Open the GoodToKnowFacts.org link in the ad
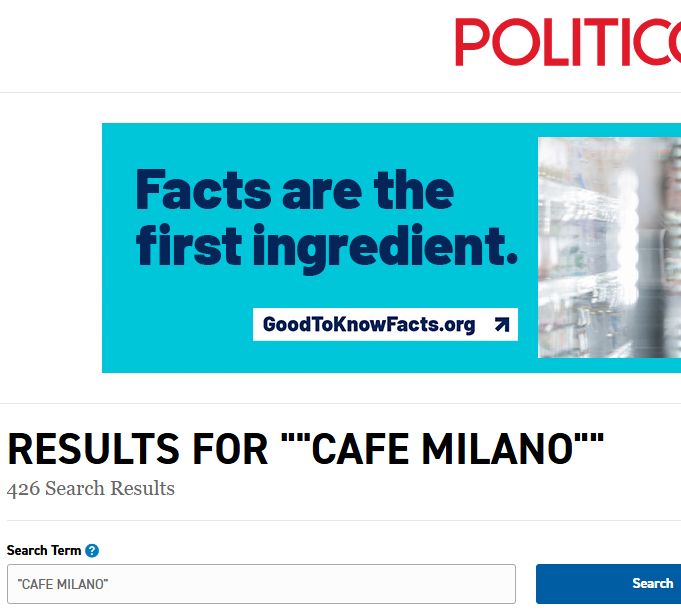The height and width of the screenshot is (613, 681). [x=369, y=324]
